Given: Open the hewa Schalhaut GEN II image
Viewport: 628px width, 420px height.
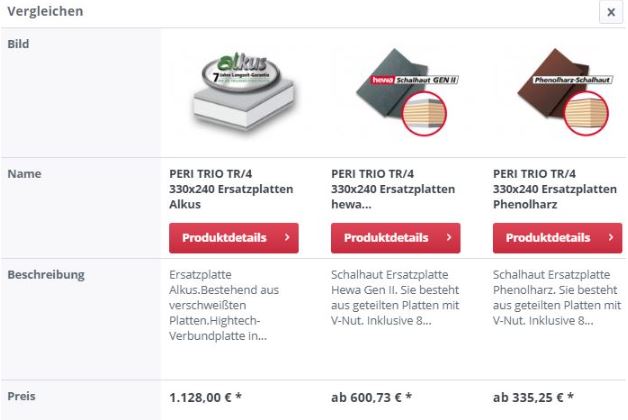Looking at the screenshot, I should [406, 93].
